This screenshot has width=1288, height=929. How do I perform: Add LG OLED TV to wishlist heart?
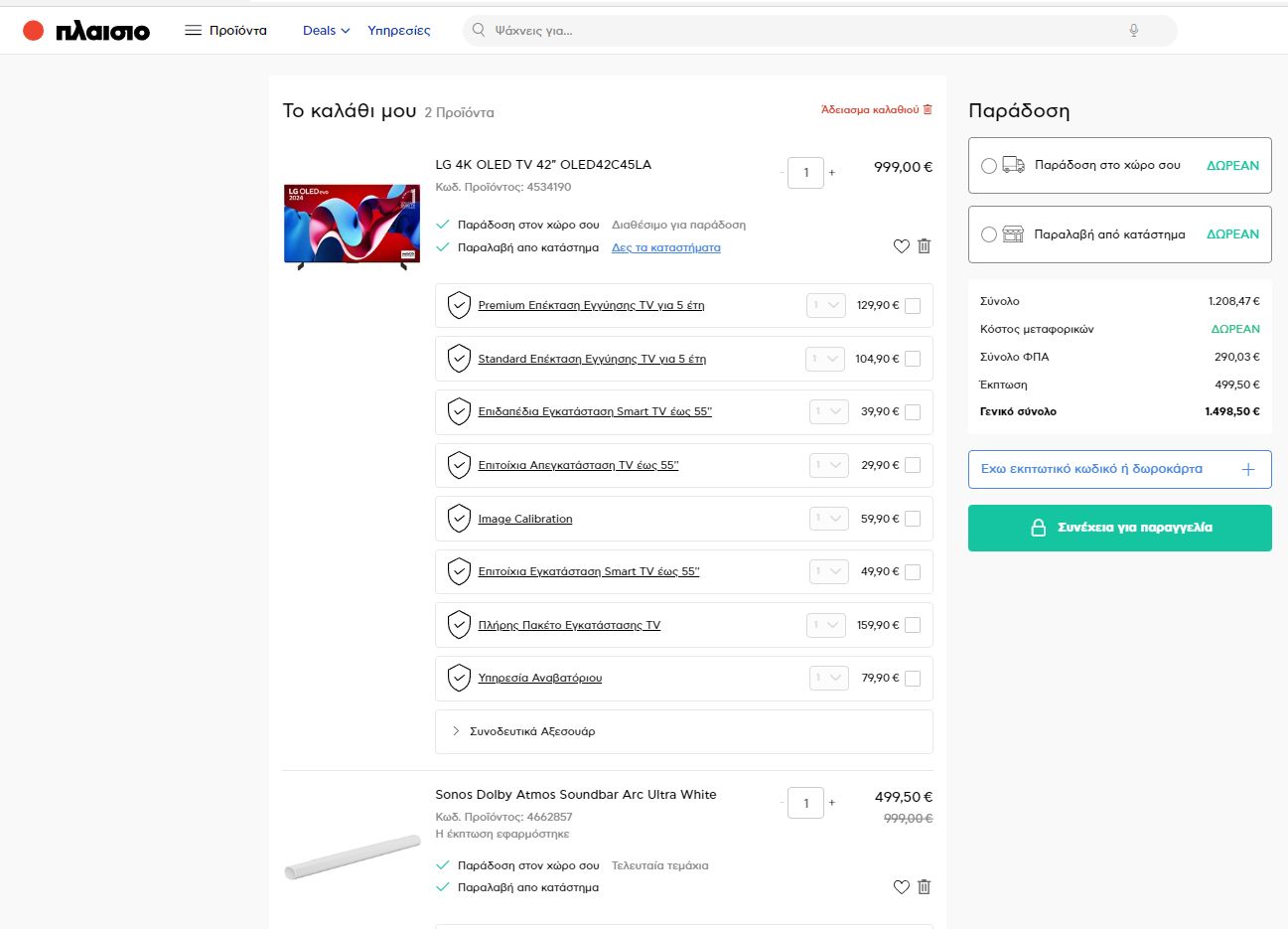(x=901, y=246)
